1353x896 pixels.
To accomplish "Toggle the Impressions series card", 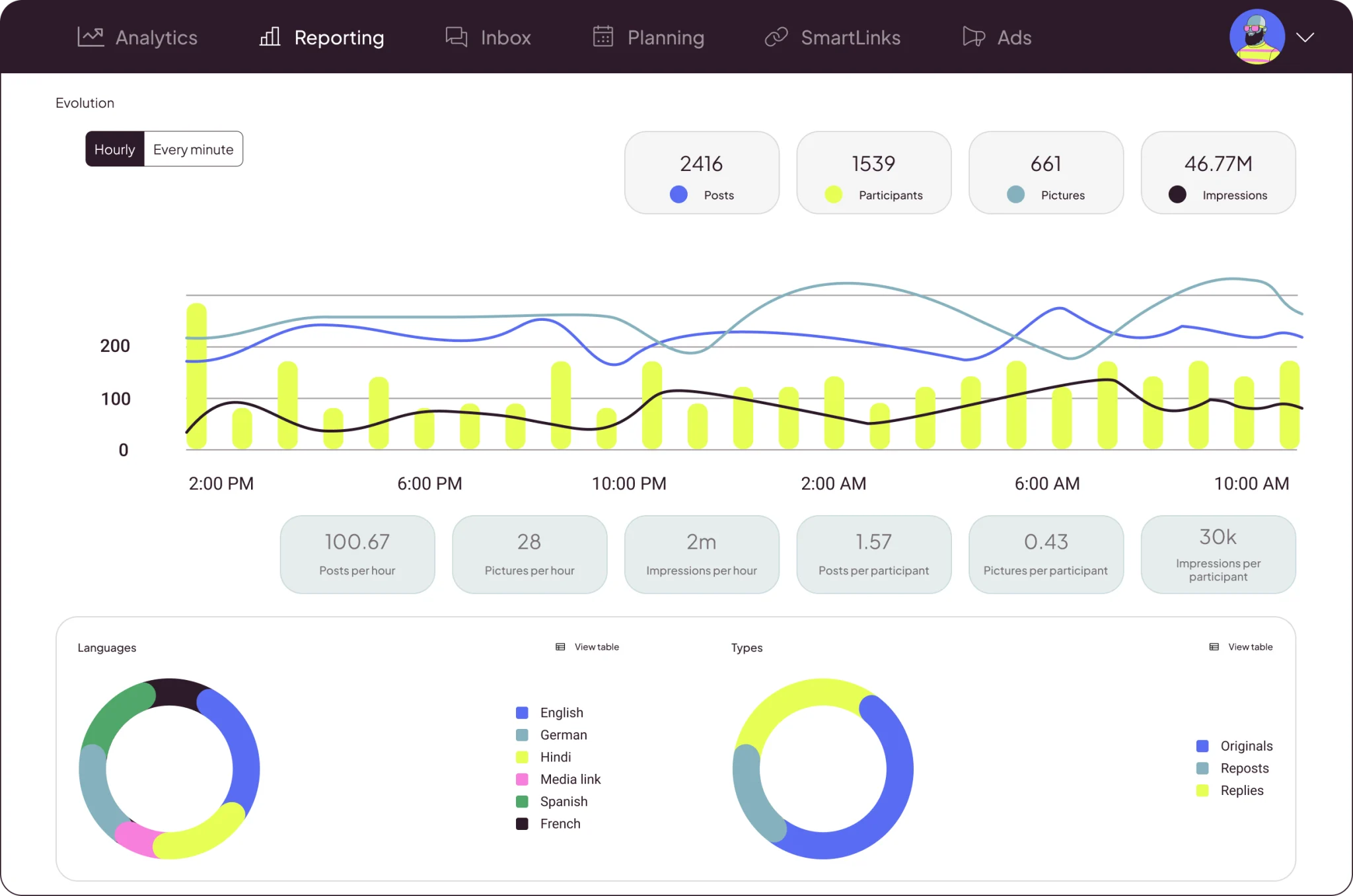I will pos(1218,172).
